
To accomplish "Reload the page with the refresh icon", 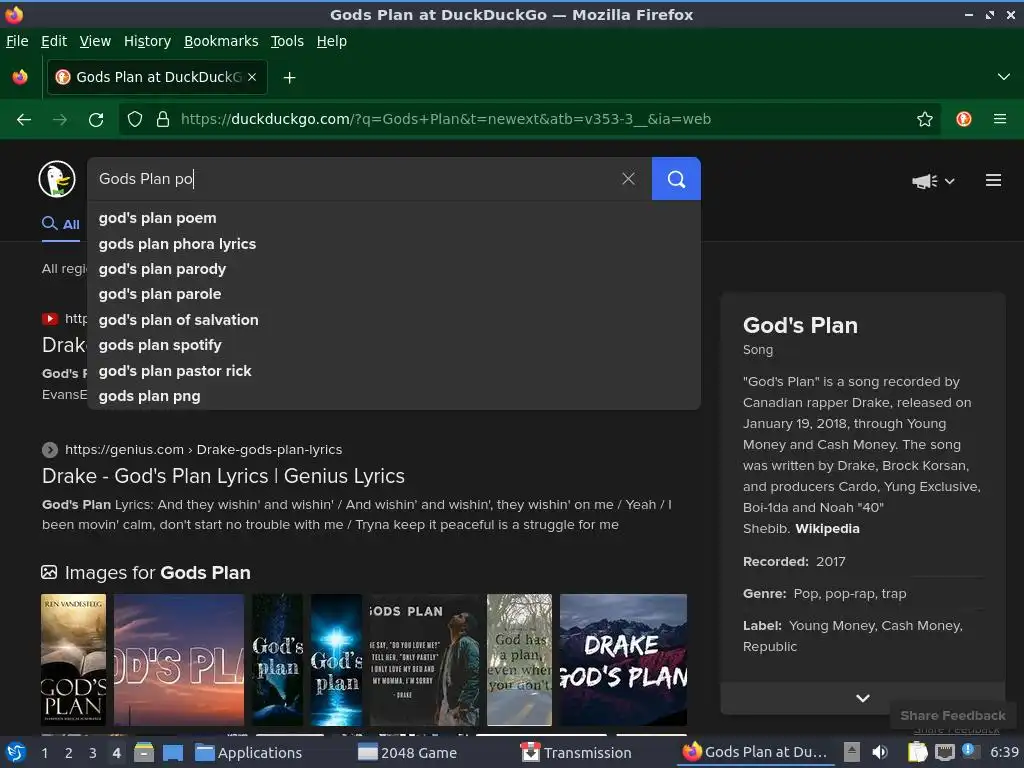I will [x=96, y=120].
